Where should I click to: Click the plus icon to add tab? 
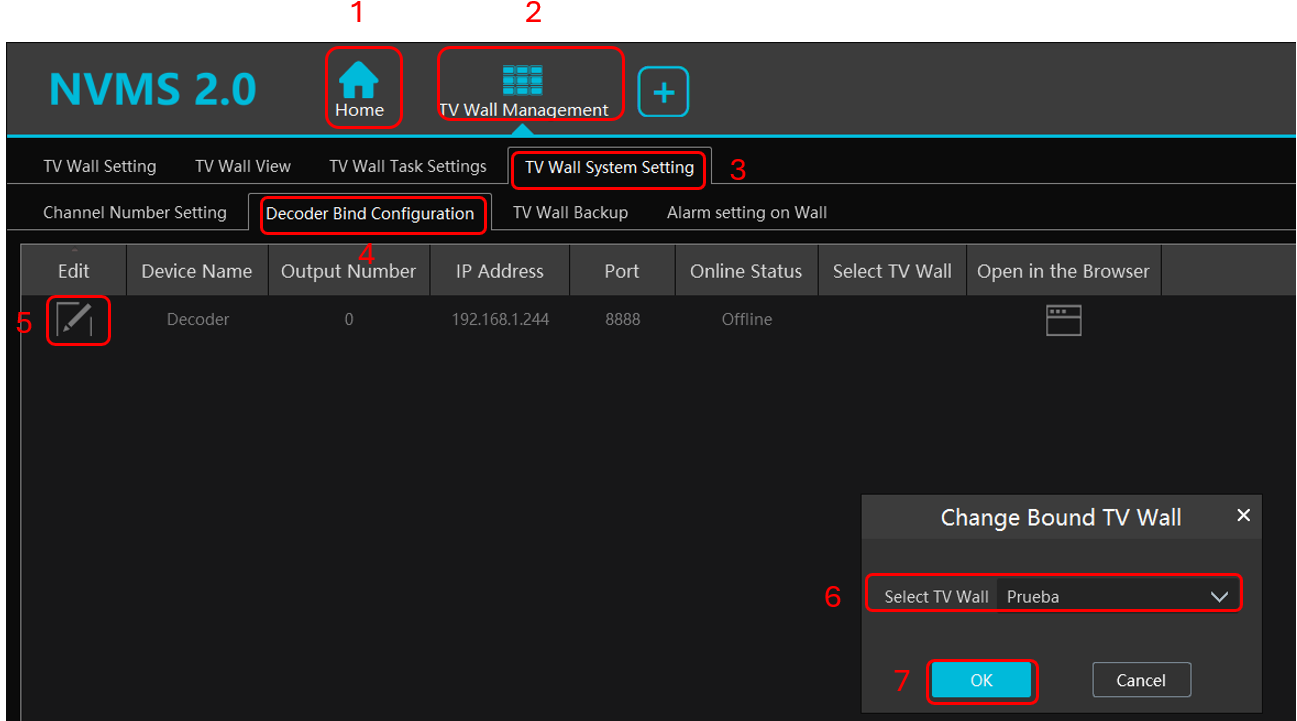click(663, 93)
